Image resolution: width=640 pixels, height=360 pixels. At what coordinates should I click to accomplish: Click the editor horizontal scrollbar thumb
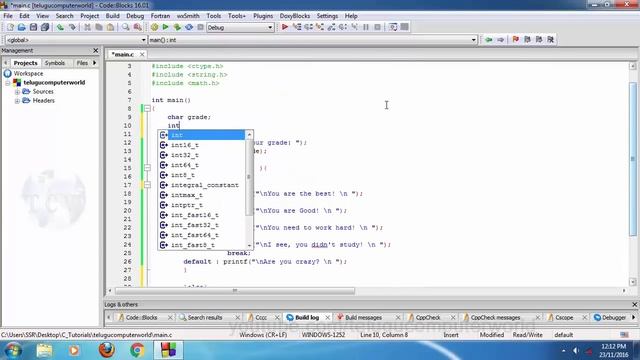(x=235, y=291)
